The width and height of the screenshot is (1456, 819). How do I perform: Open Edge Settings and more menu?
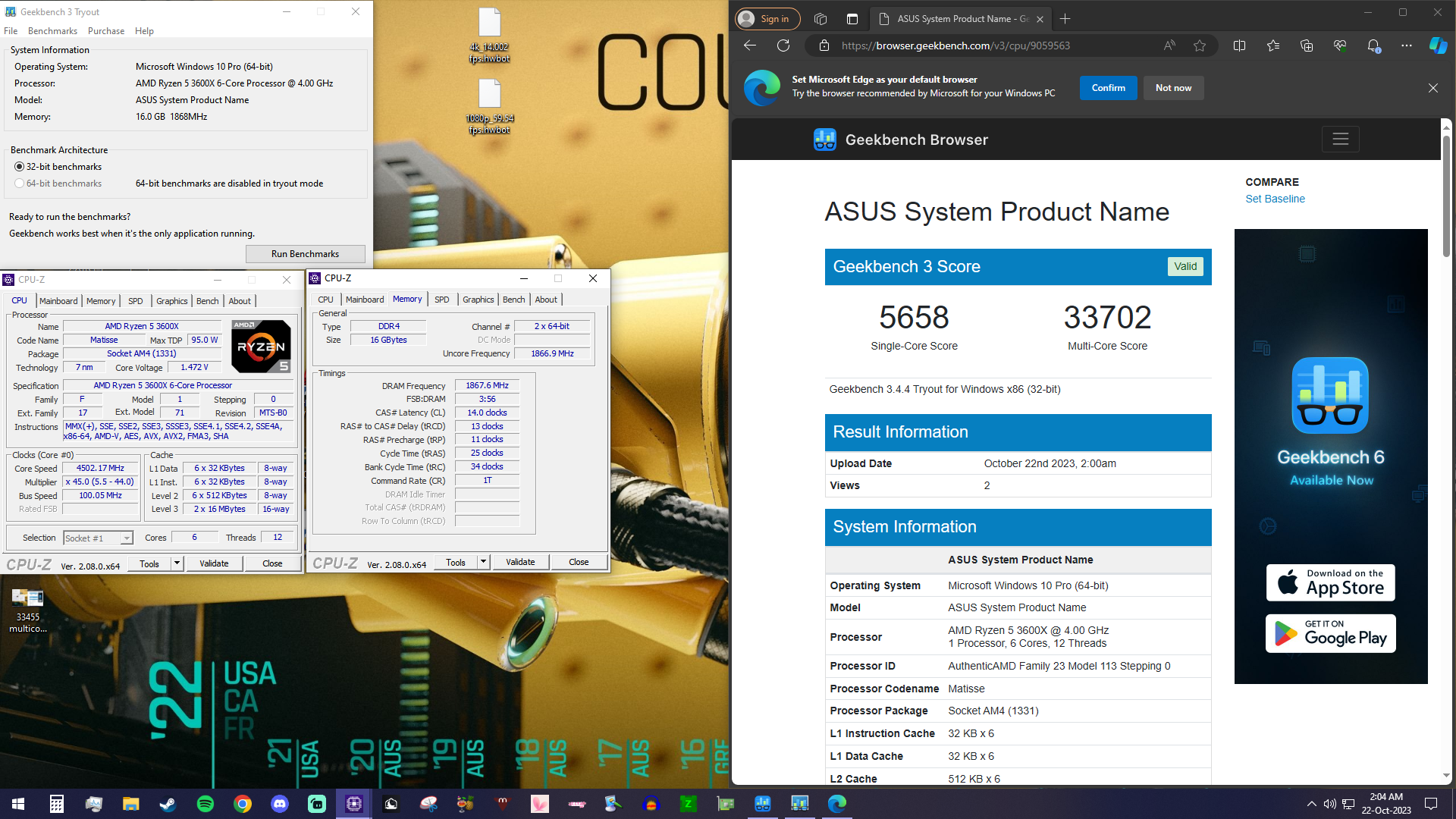[1407, 45]
